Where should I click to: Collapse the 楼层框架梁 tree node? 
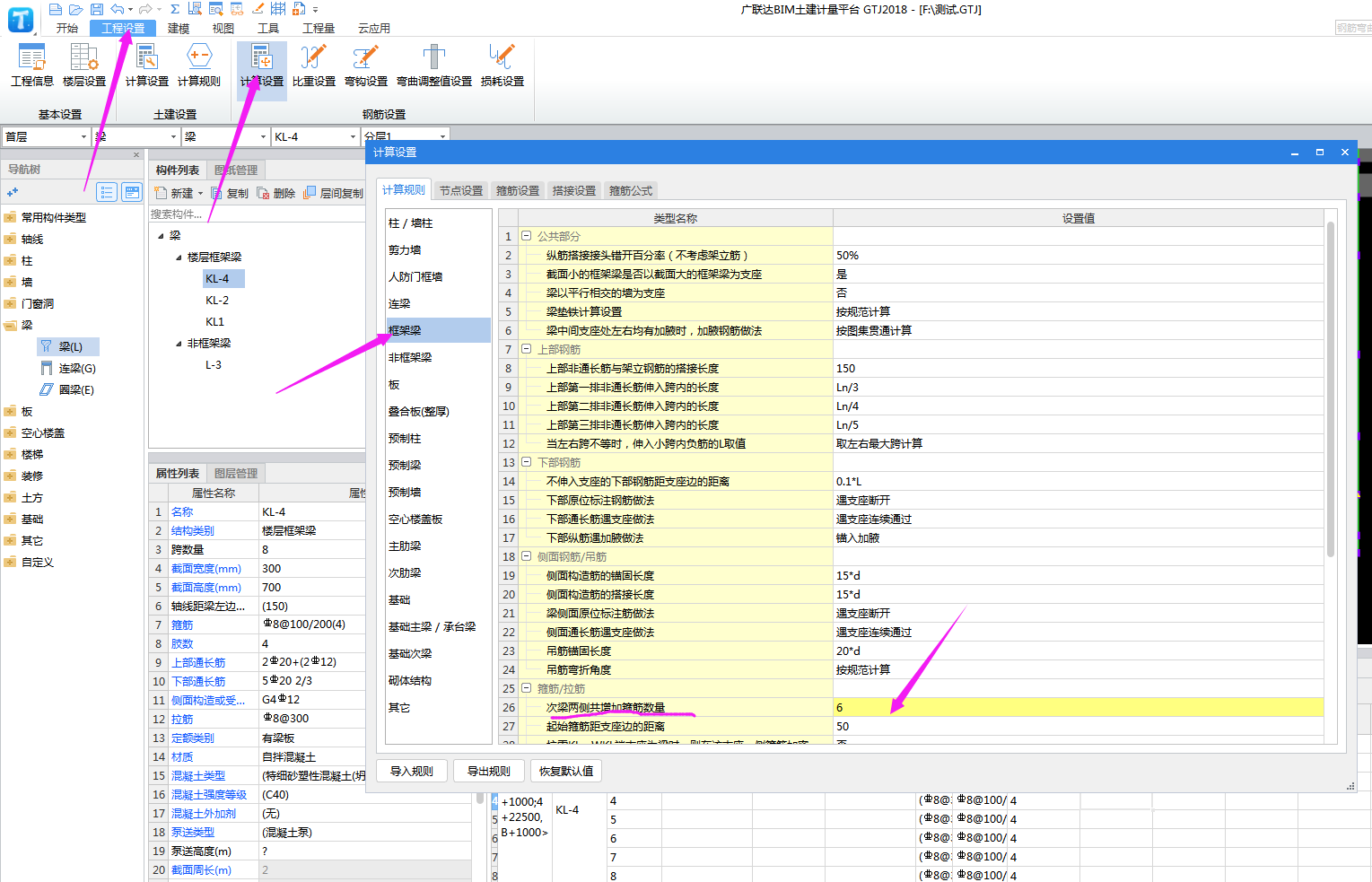pyautogui.click(x=179, y=258)
